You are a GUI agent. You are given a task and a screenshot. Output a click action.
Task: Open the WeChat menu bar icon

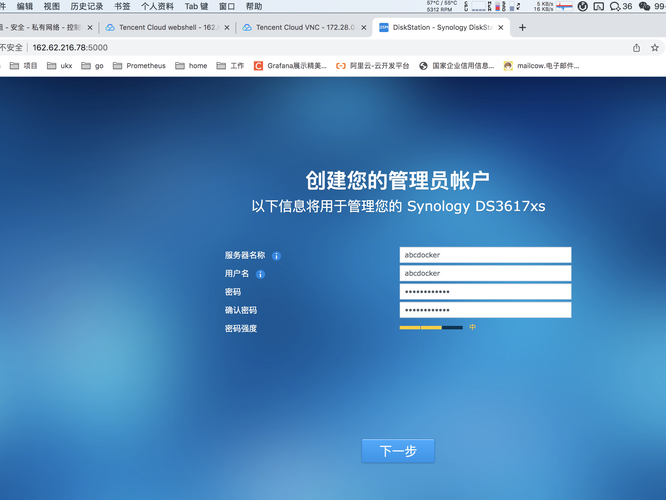[644, 6]
